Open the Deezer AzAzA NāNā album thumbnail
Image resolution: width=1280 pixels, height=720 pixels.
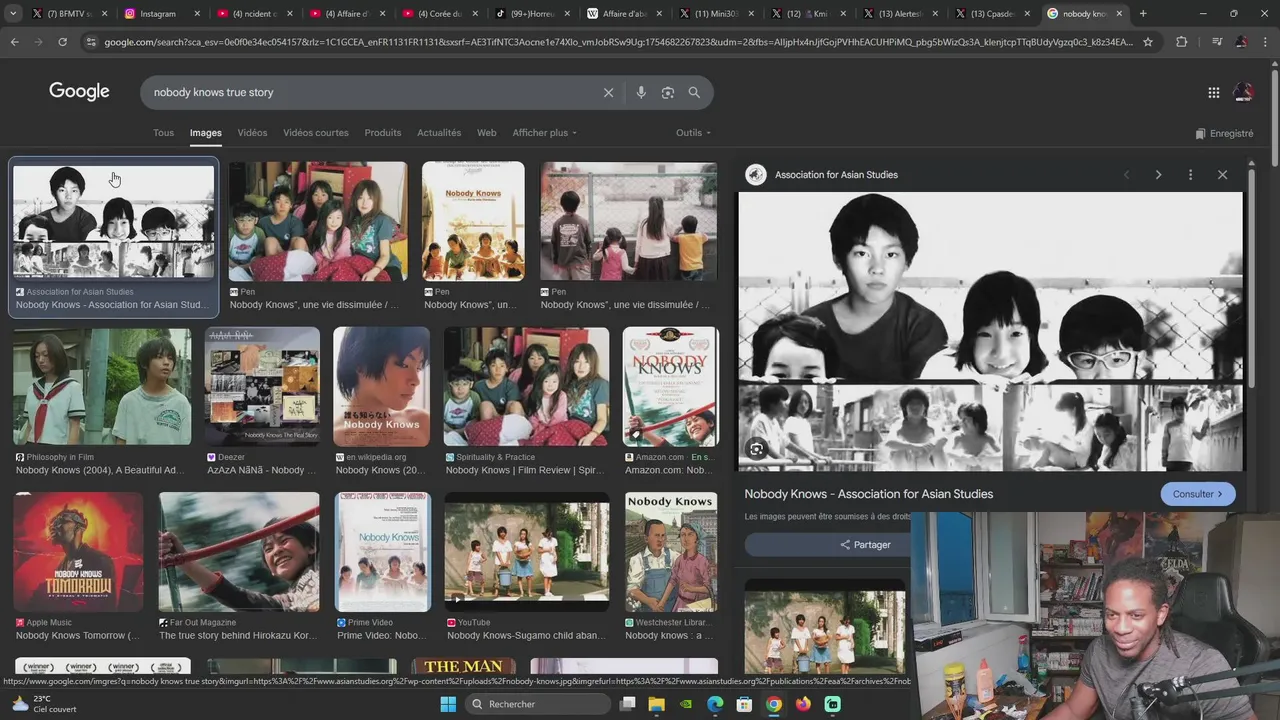coord(262,386)
